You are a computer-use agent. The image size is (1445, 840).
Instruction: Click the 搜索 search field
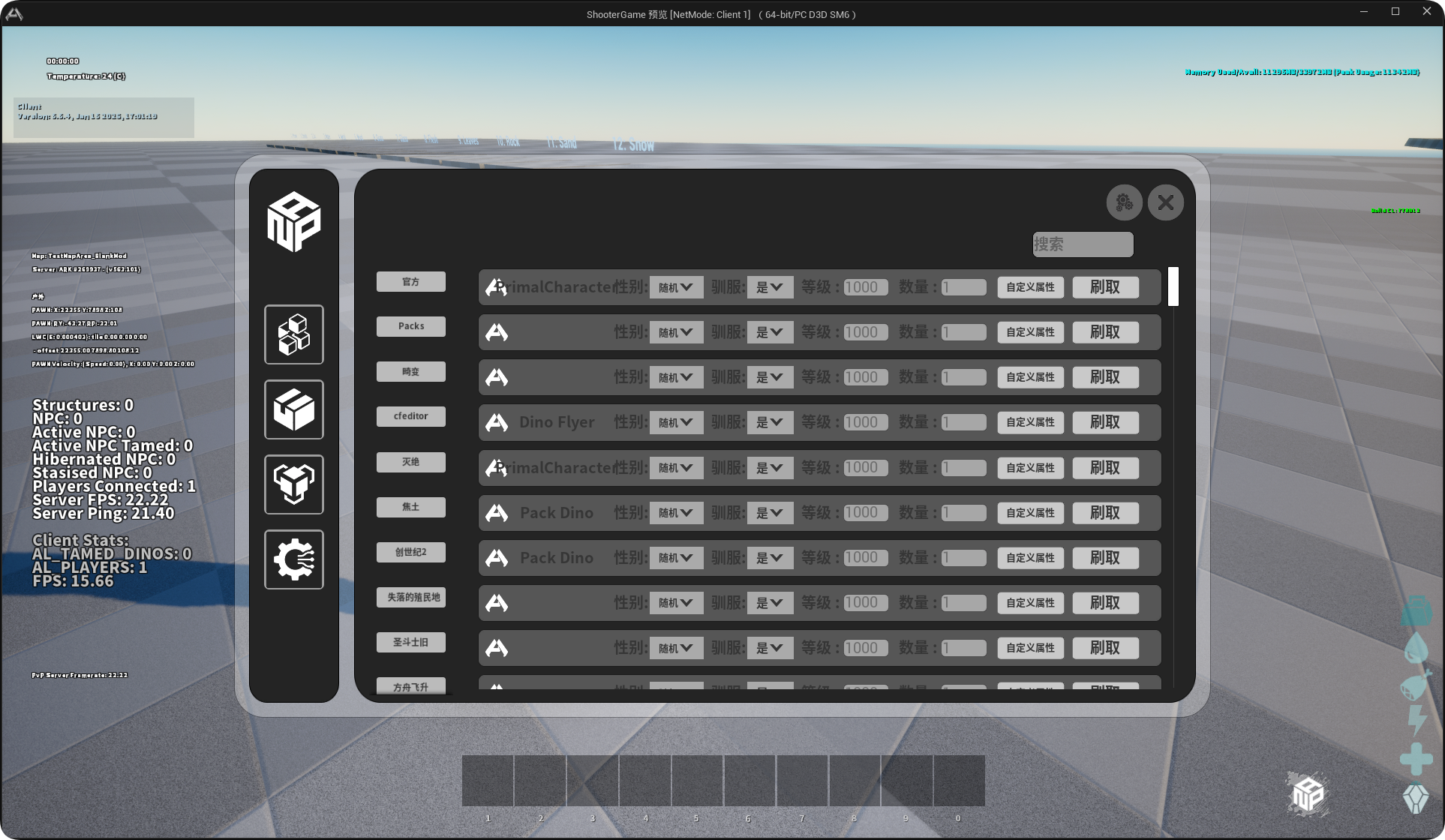click(x=1082, y=244)
